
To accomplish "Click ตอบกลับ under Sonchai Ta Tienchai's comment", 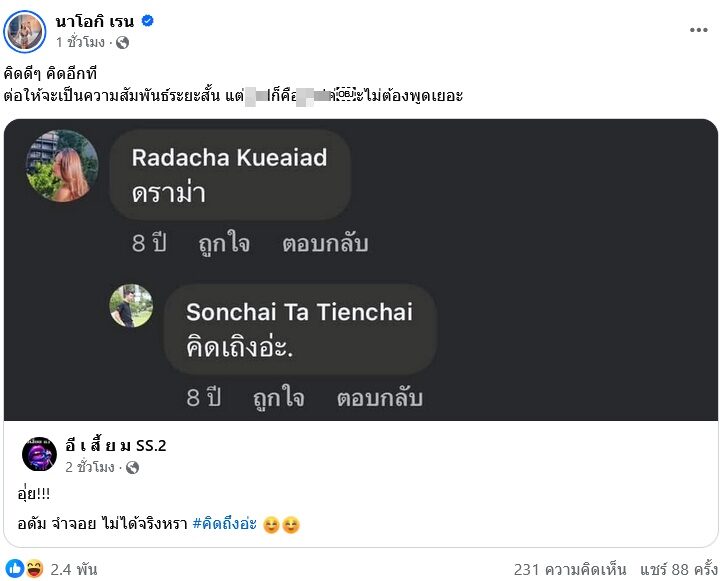I will point(379,398).
